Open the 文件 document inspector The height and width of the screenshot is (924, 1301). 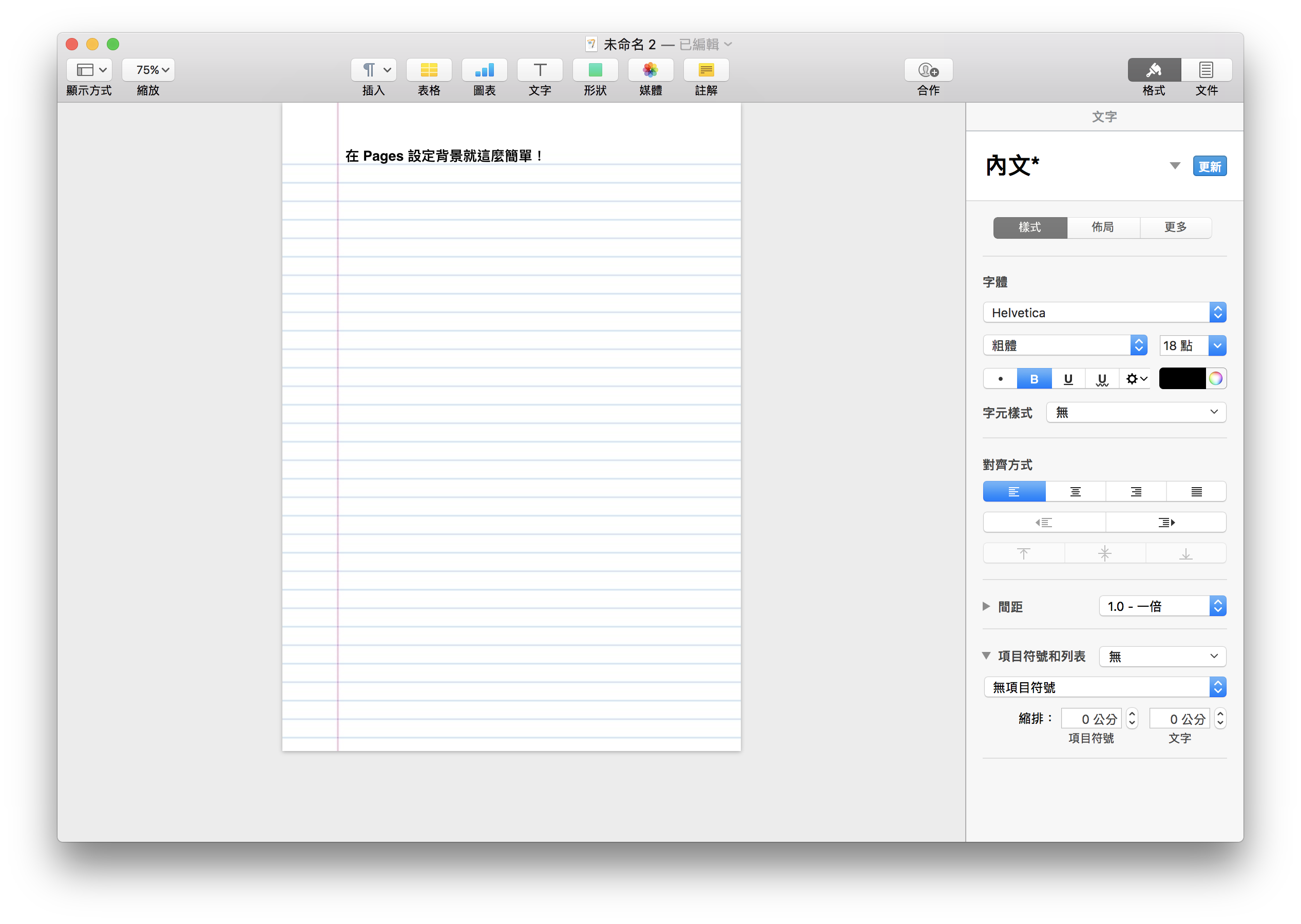point(1207,70)
